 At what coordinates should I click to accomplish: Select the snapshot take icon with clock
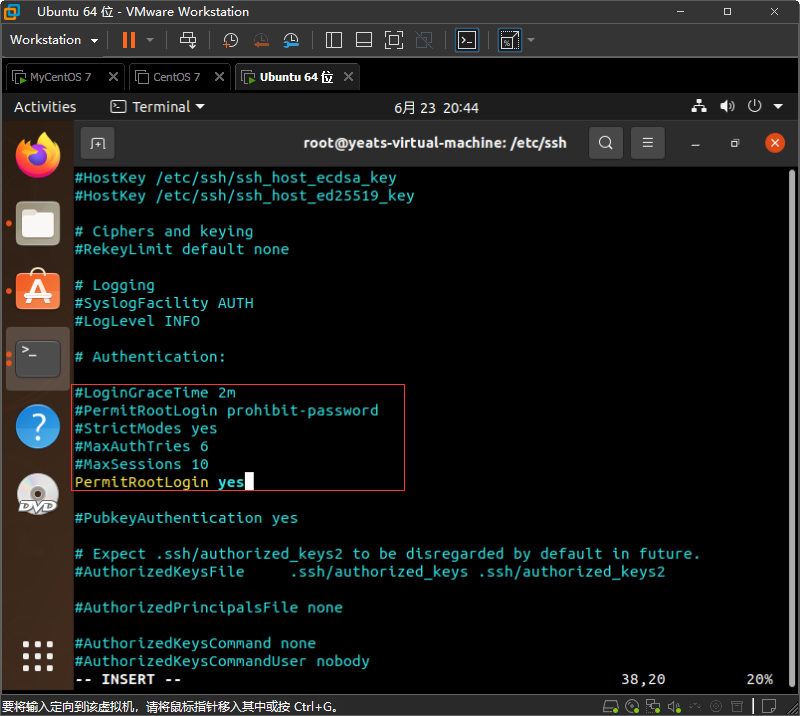click(x=230, y=40)
